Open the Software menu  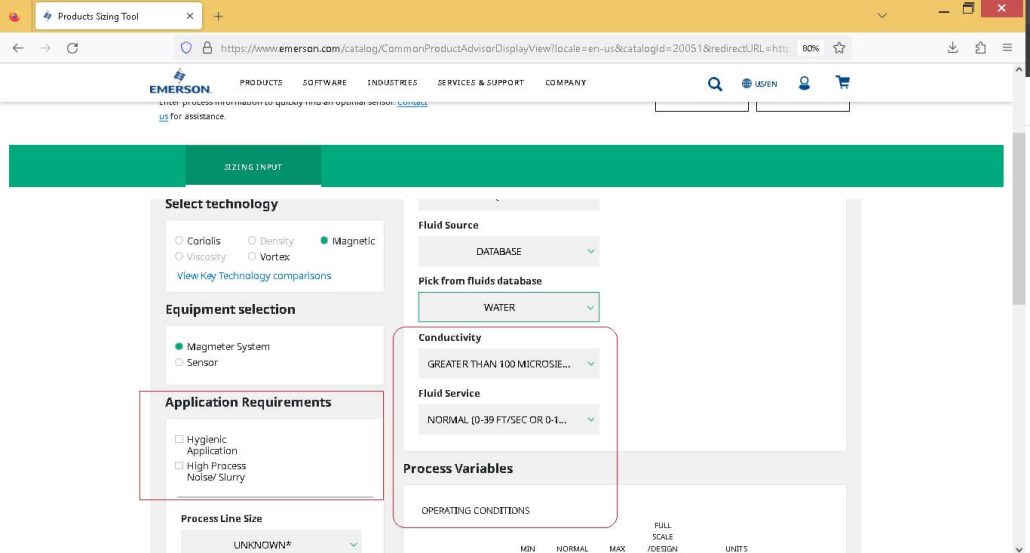[325, 83]
